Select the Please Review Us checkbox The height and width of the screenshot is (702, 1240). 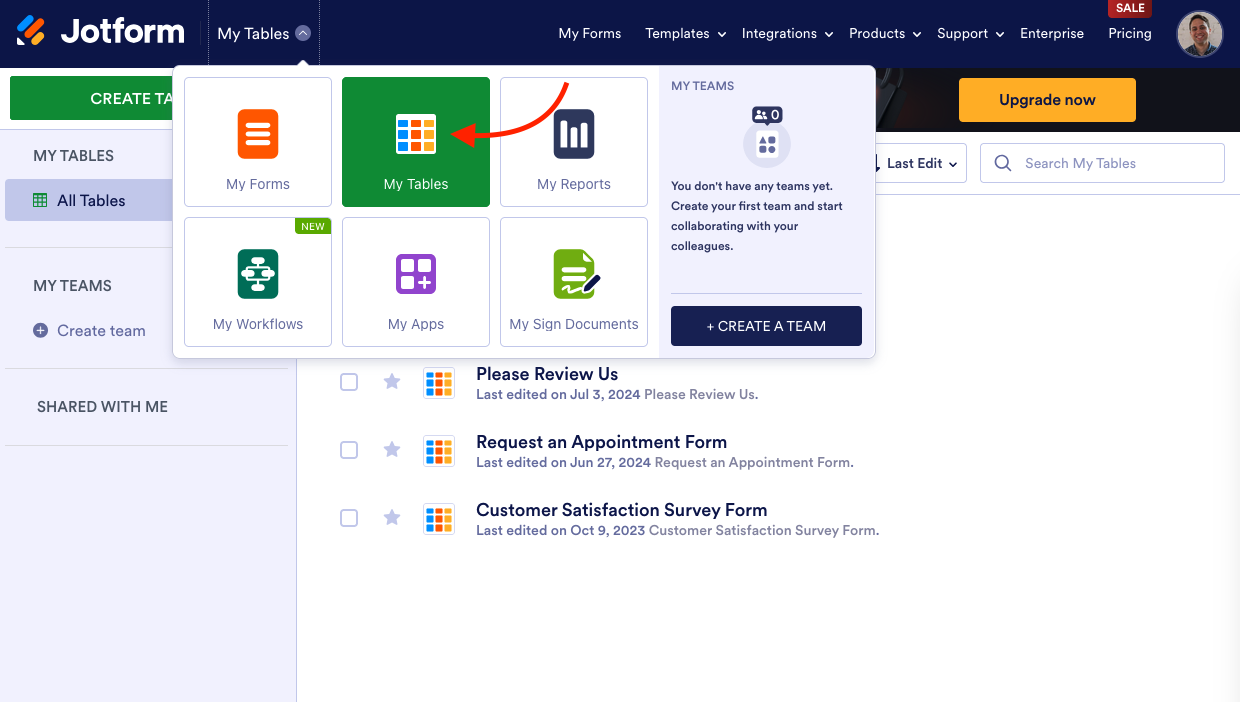coord(349,382)
